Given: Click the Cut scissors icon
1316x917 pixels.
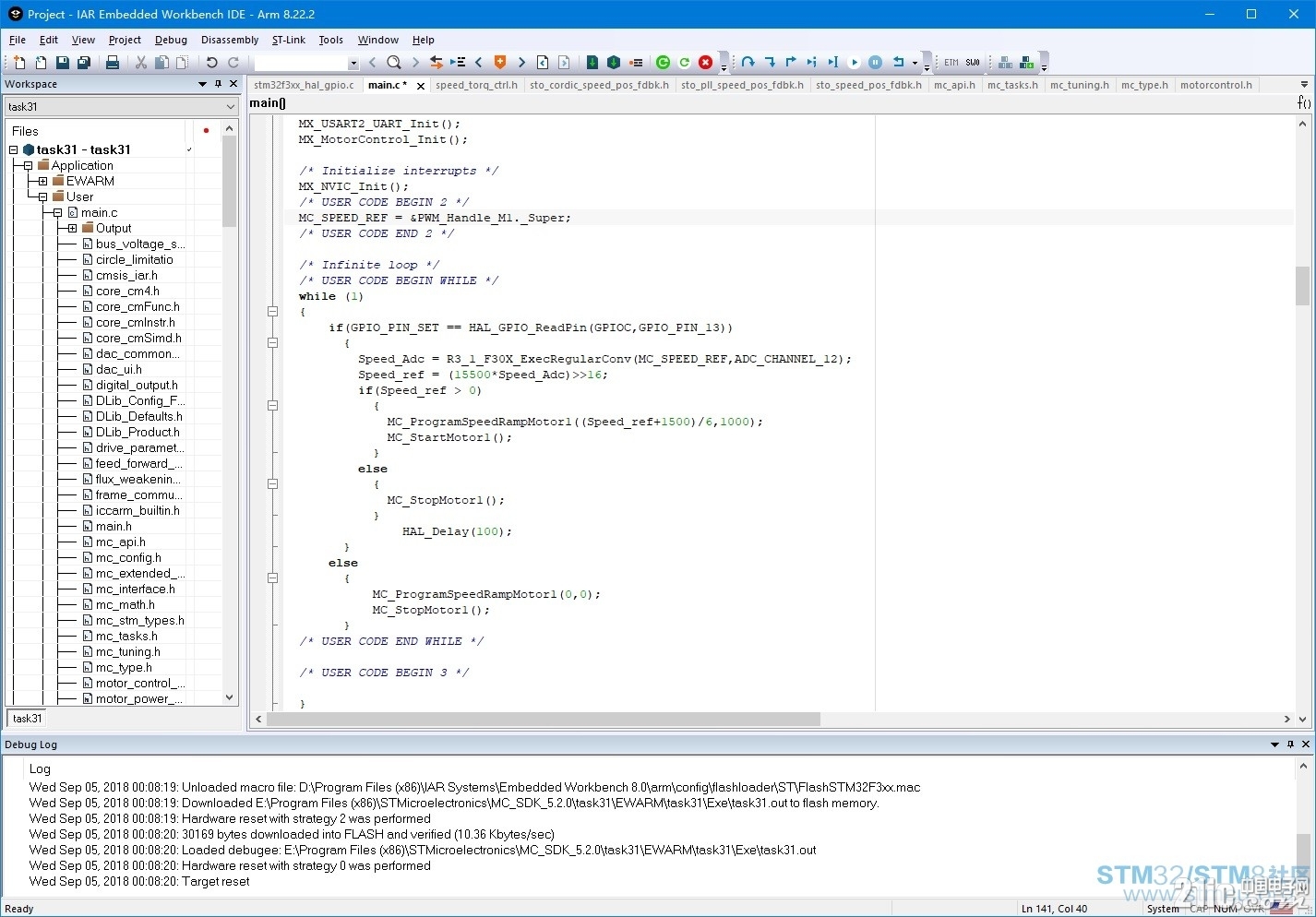Looking at the screenshot, I should coord(141,62).
